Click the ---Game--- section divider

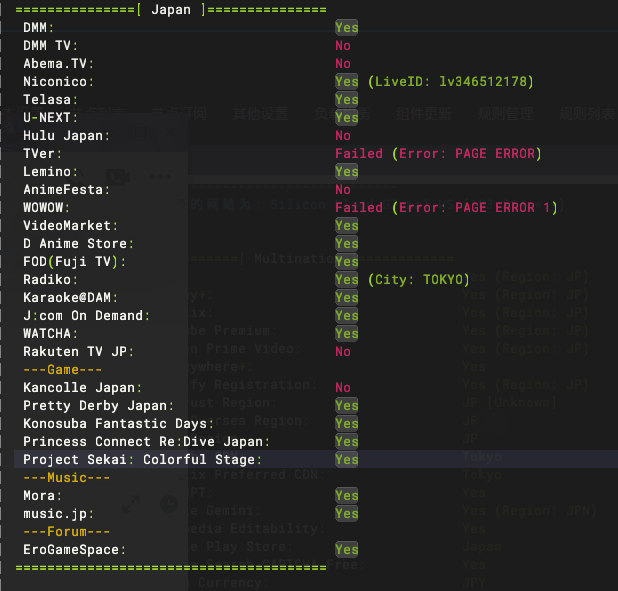pyautogui.click(x=62, y=369)
